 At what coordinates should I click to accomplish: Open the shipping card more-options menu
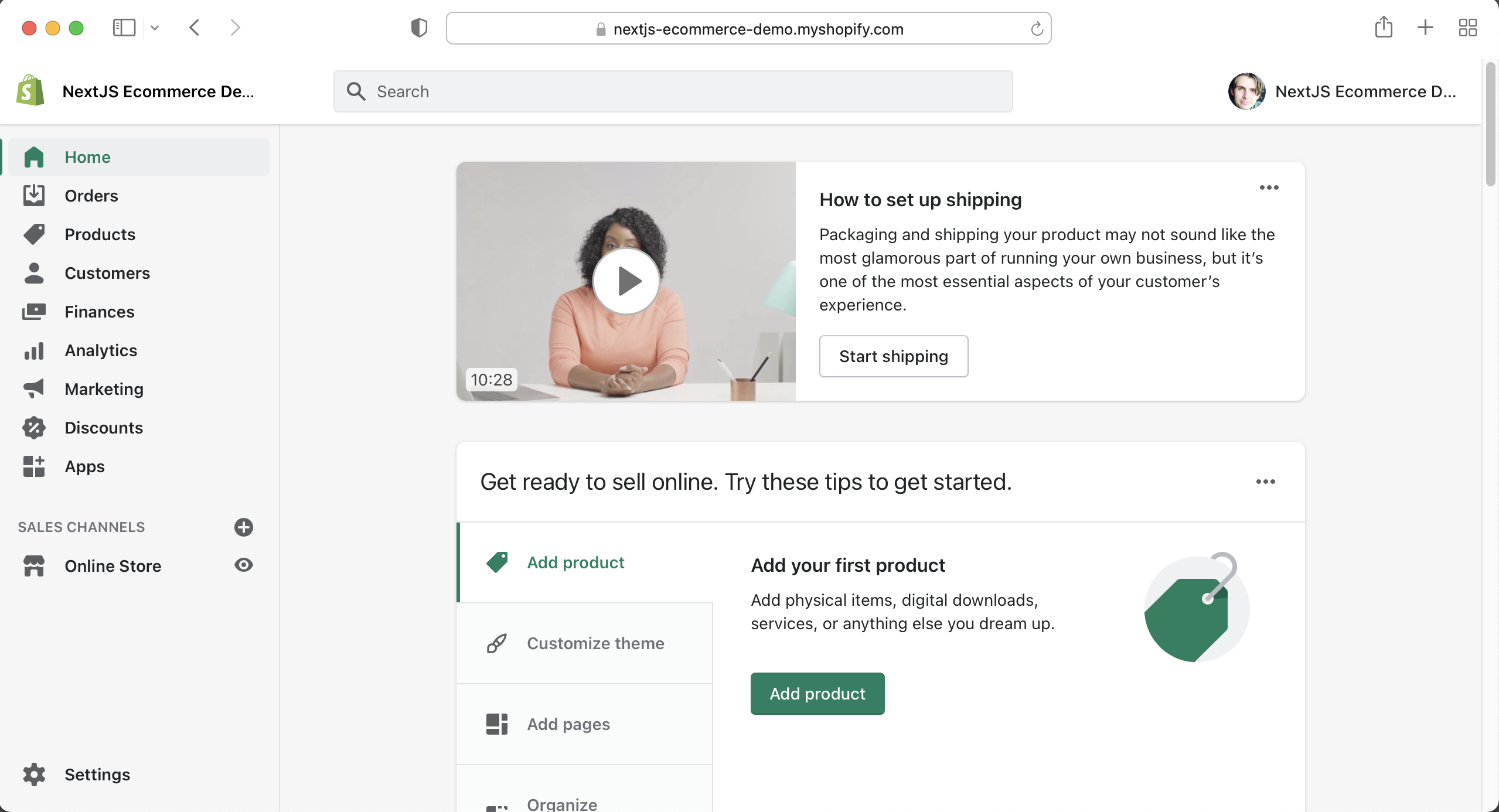coord(1269,187)
